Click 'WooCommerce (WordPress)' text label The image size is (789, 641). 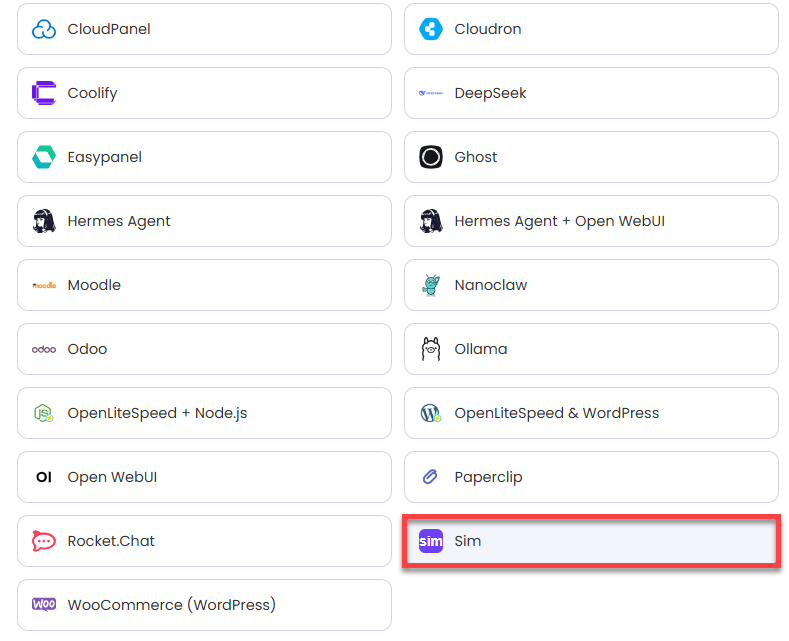[172, 605]
